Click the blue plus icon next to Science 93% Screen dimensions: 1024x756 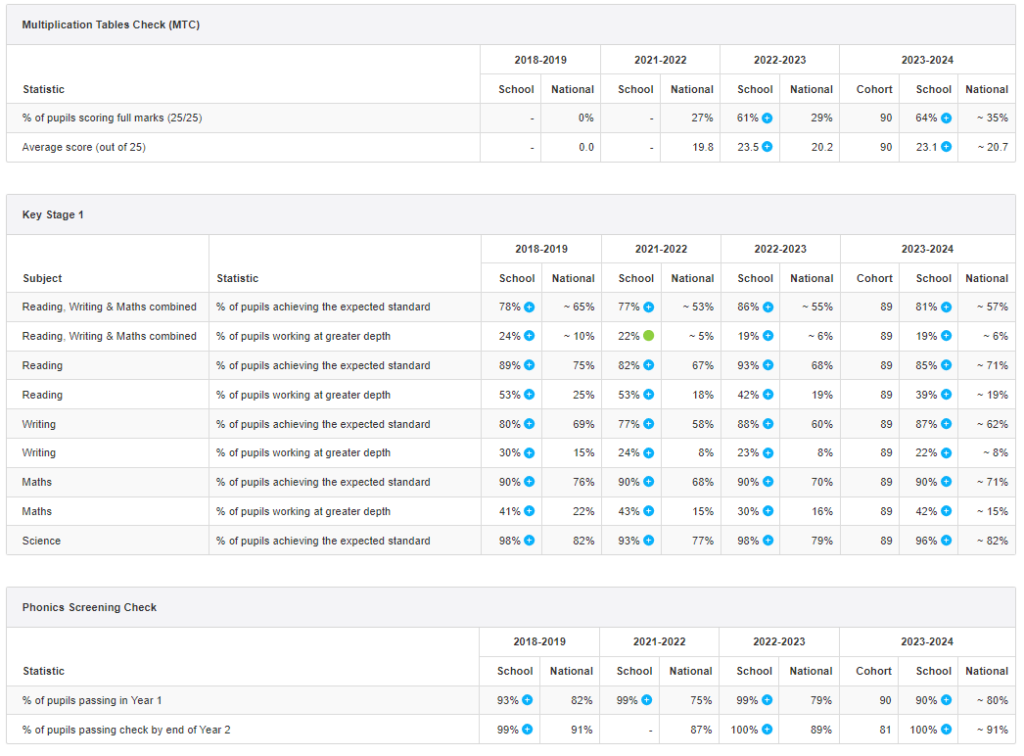point(648,541)
